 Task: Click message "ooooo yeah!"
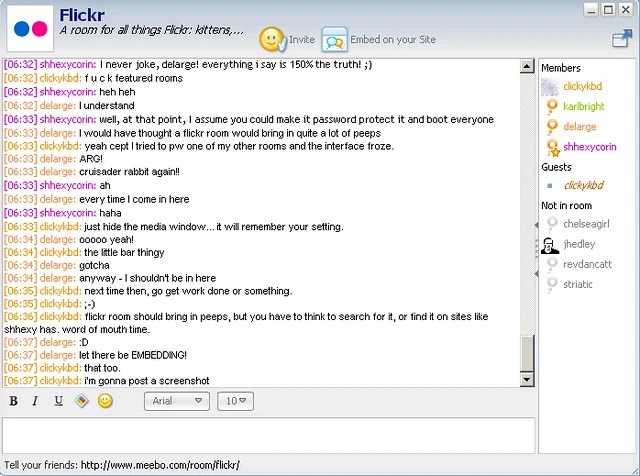[107, 240]
